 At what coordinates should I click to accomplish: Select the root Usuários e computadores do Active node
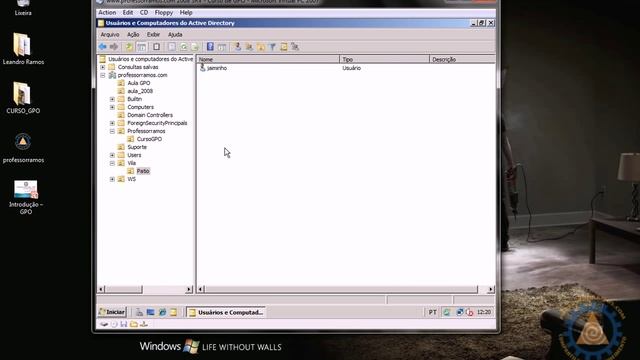point(151,59)
